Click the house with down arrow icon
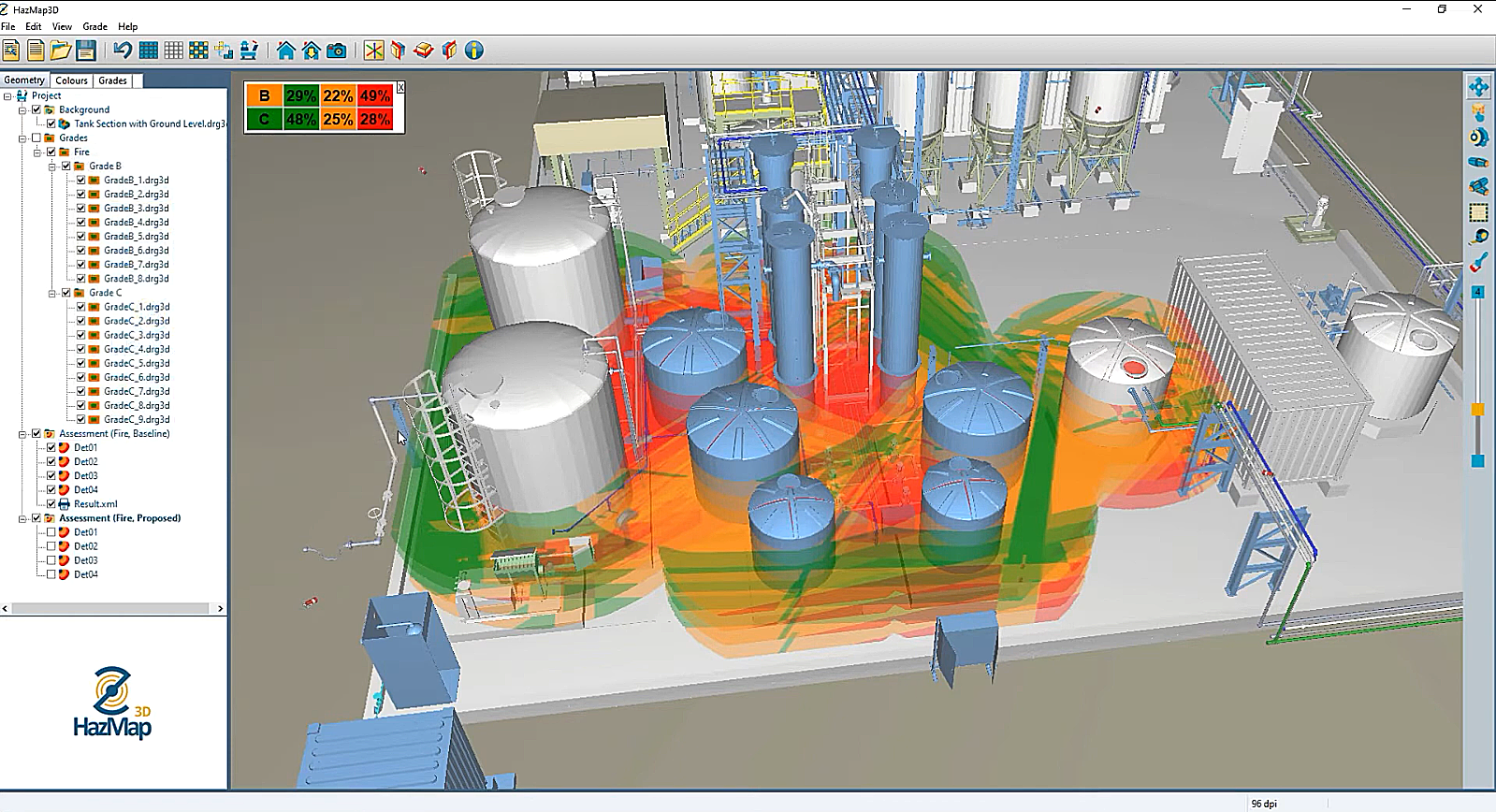 [x=312, y=51]
